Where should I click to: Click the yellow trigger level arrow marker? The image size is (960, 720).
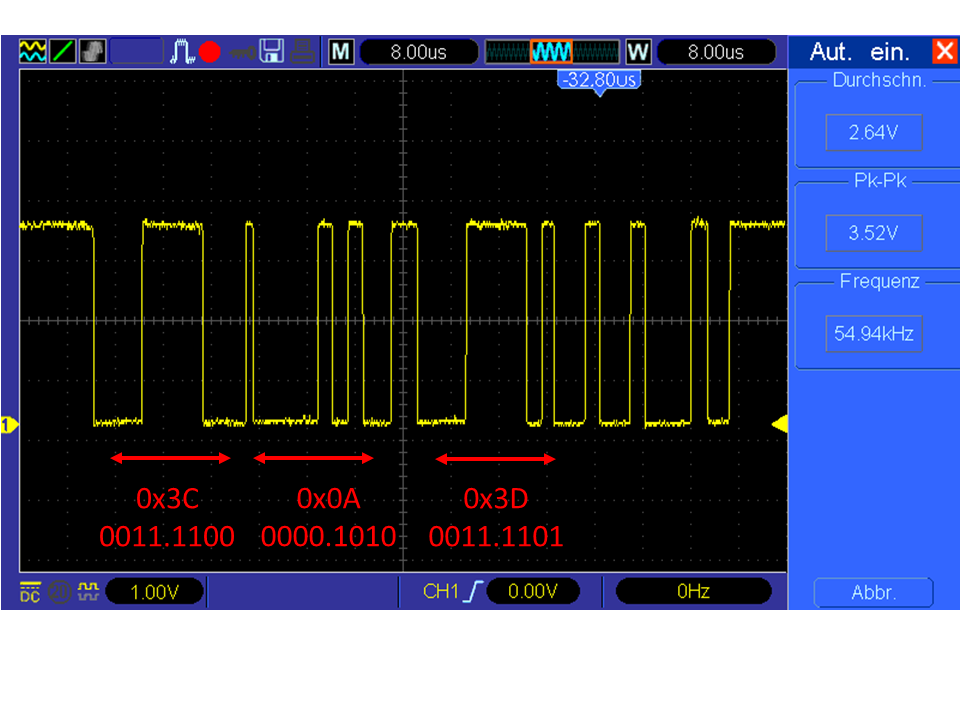coord(779,424)
